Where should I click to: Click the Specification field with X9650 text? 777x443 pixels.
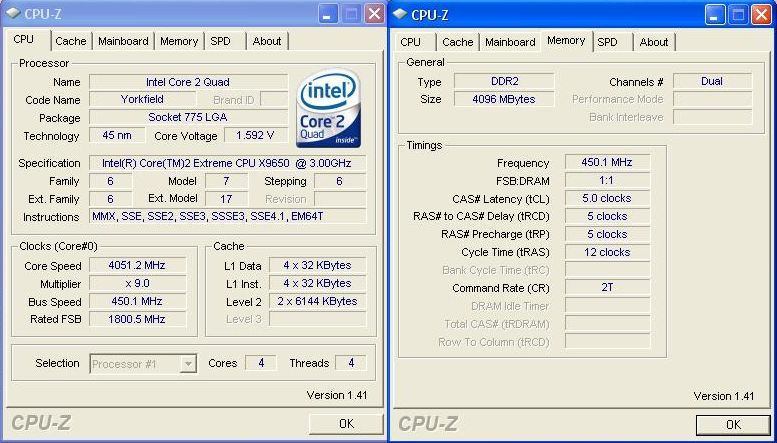(227, 163)
